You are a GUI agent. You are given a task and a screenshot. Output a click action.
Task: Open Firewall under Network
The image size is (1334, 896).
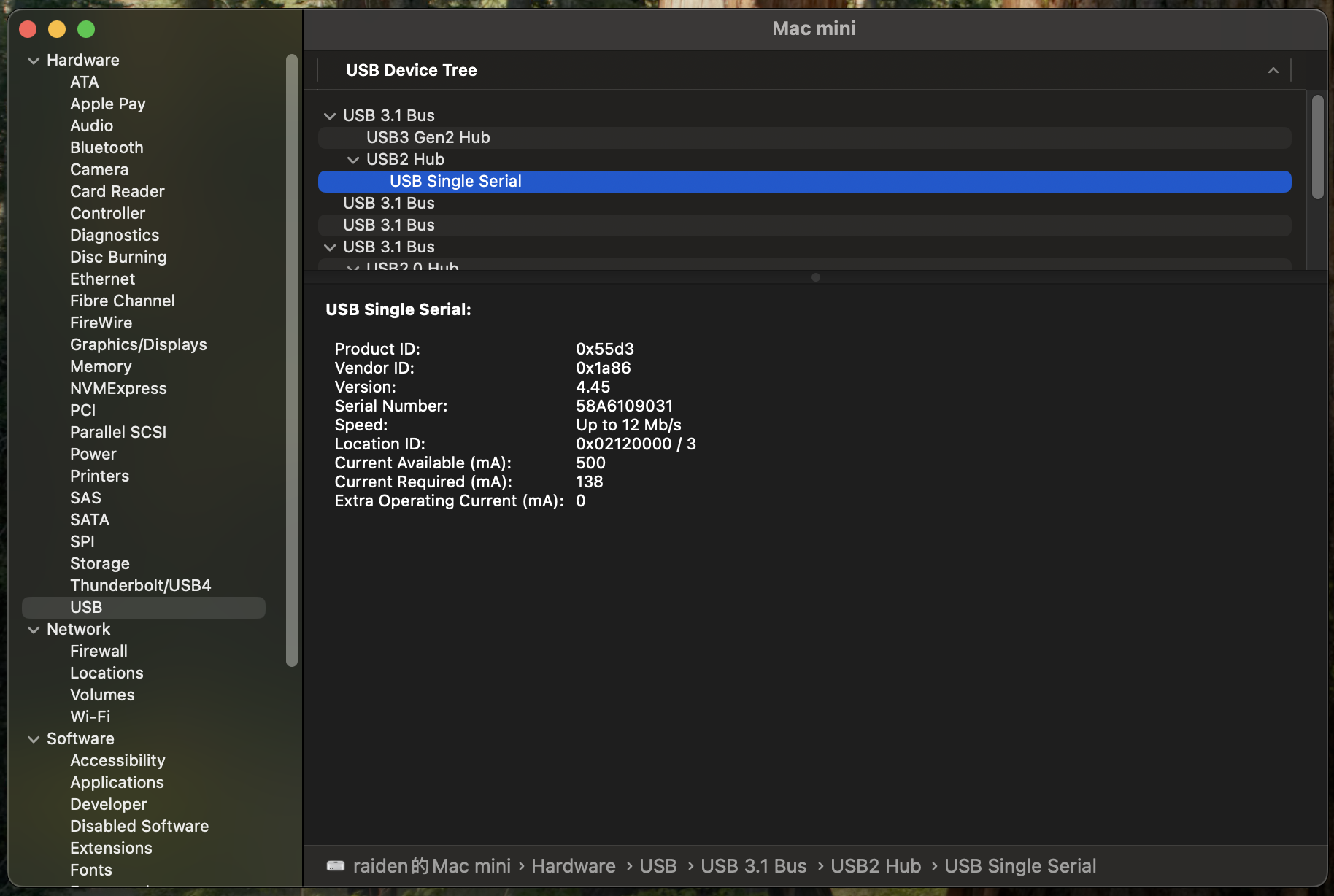pyautogui.click(x=99, y=652)
